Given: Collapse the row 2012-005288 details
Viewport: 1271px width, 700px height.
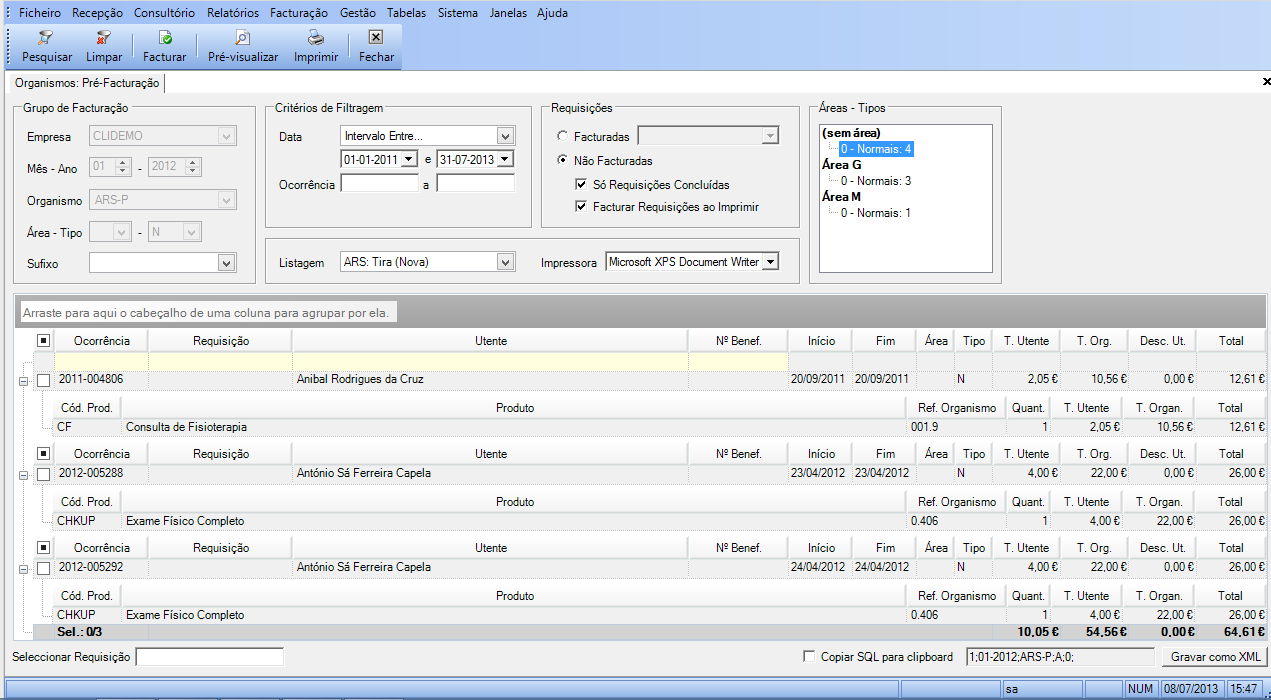Looking at the screenshot, I should click(23, 474).
